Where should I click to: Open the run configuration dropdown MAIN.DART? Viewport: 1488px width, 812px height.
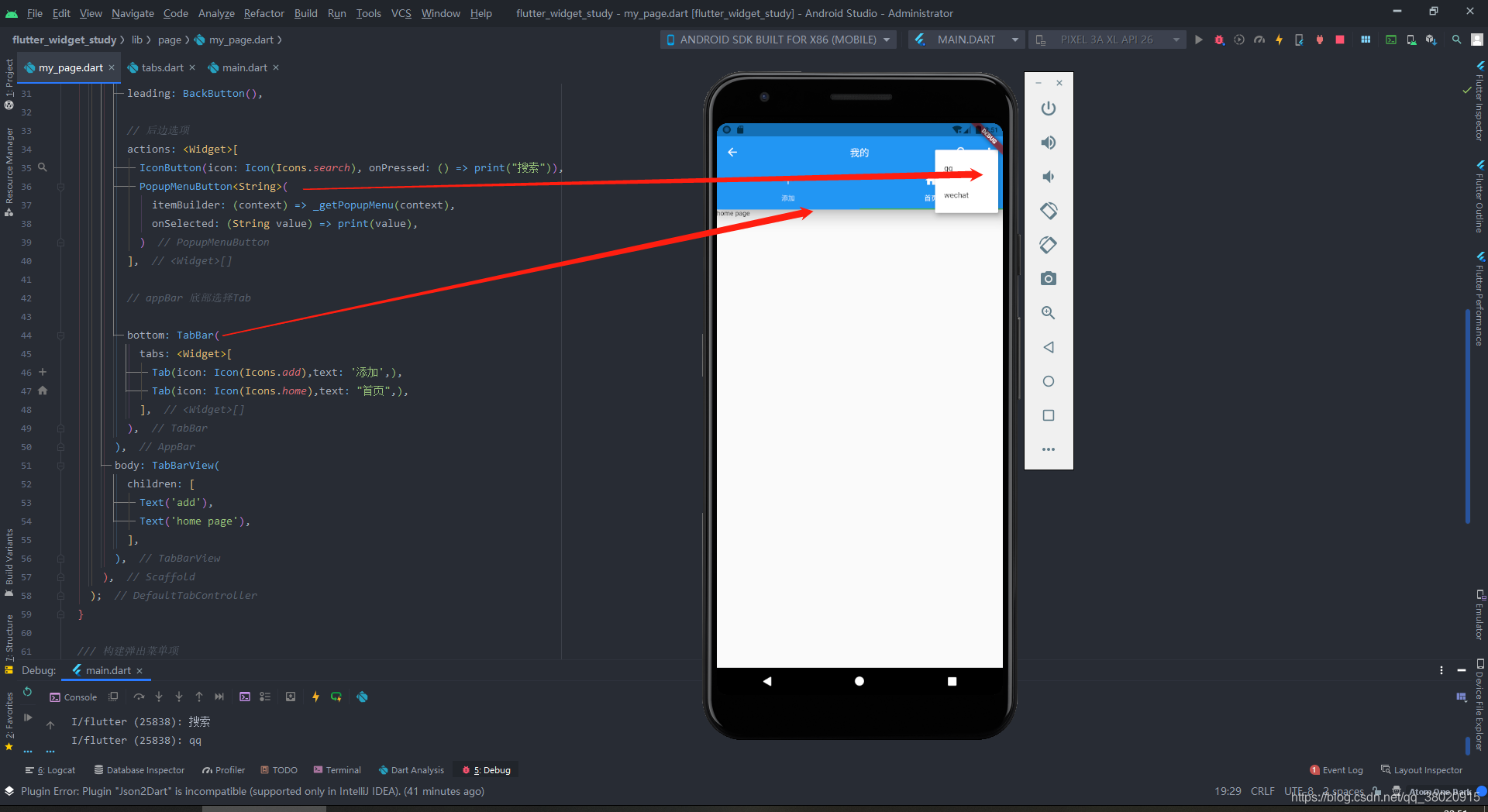[966, 40]
